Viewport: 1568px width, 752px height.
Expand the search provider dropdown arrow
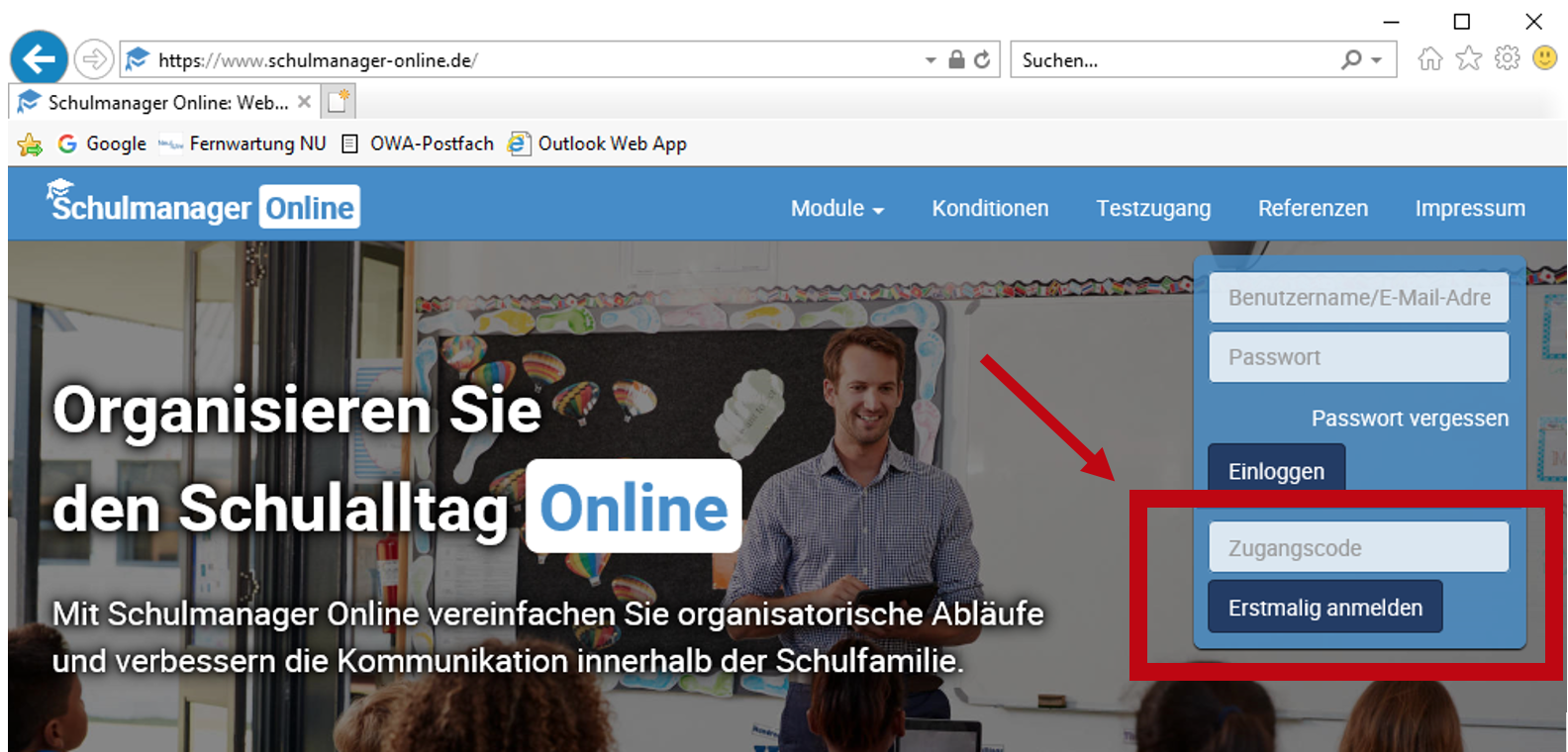pos(1377,60)
